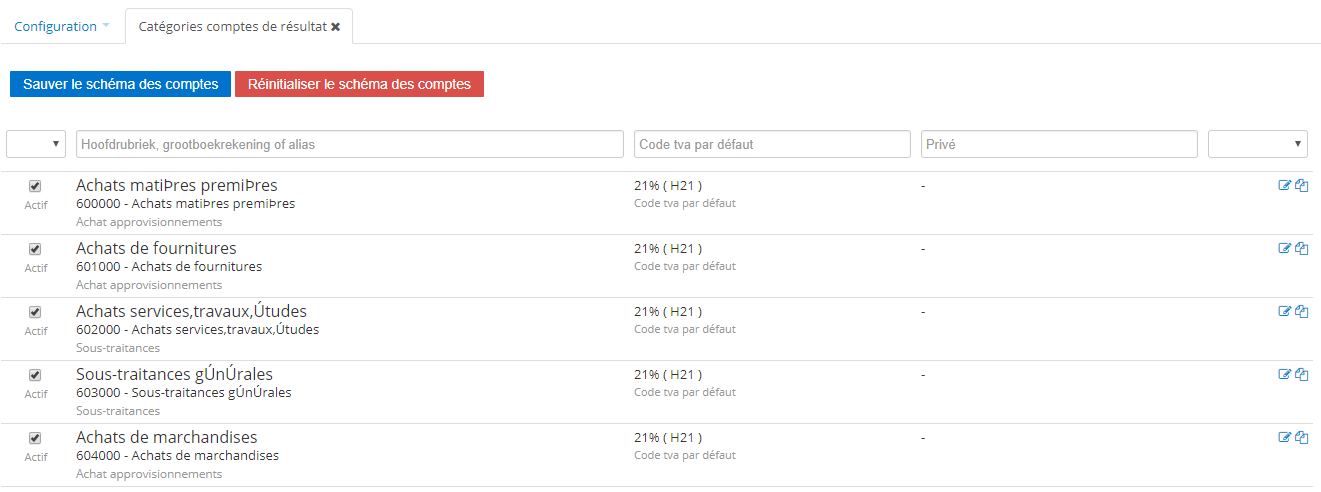Click Réinitialiser le schéma des comptes
The width and height of the screenshot is (1321, 492).
359,84
